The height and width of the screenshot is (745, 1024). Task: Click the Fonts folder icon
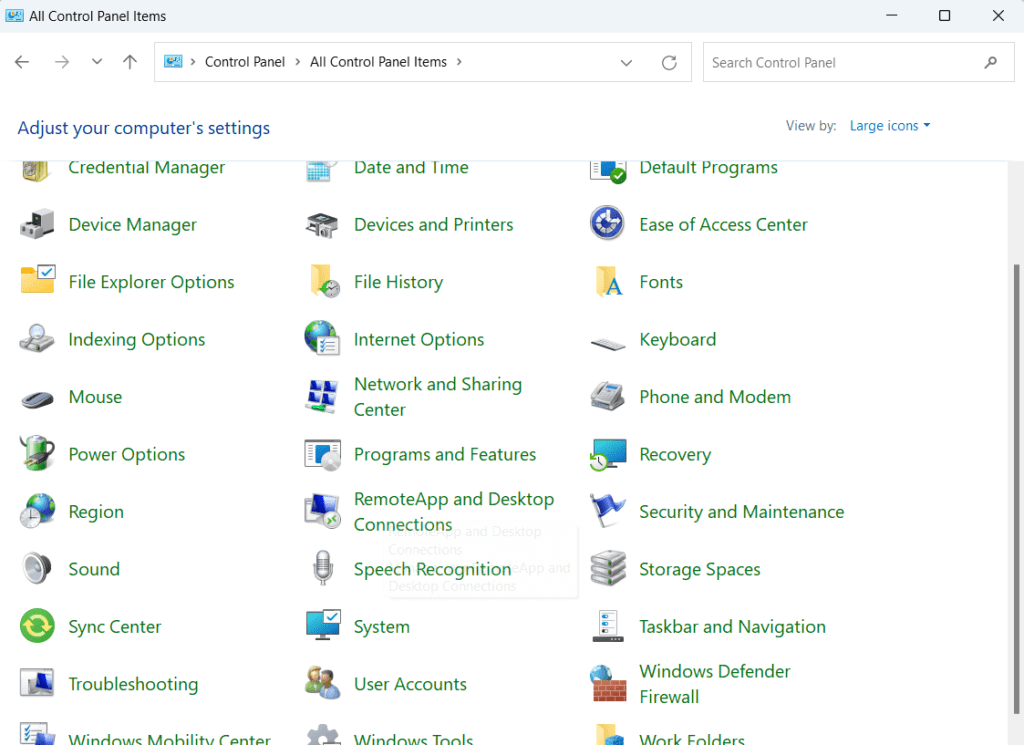609,281
